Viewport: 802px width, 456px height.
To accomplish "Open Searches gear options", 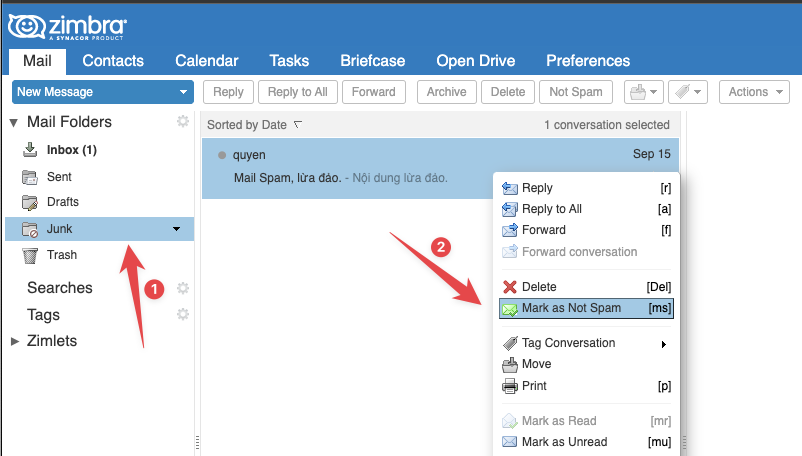I will coord(183,288).
